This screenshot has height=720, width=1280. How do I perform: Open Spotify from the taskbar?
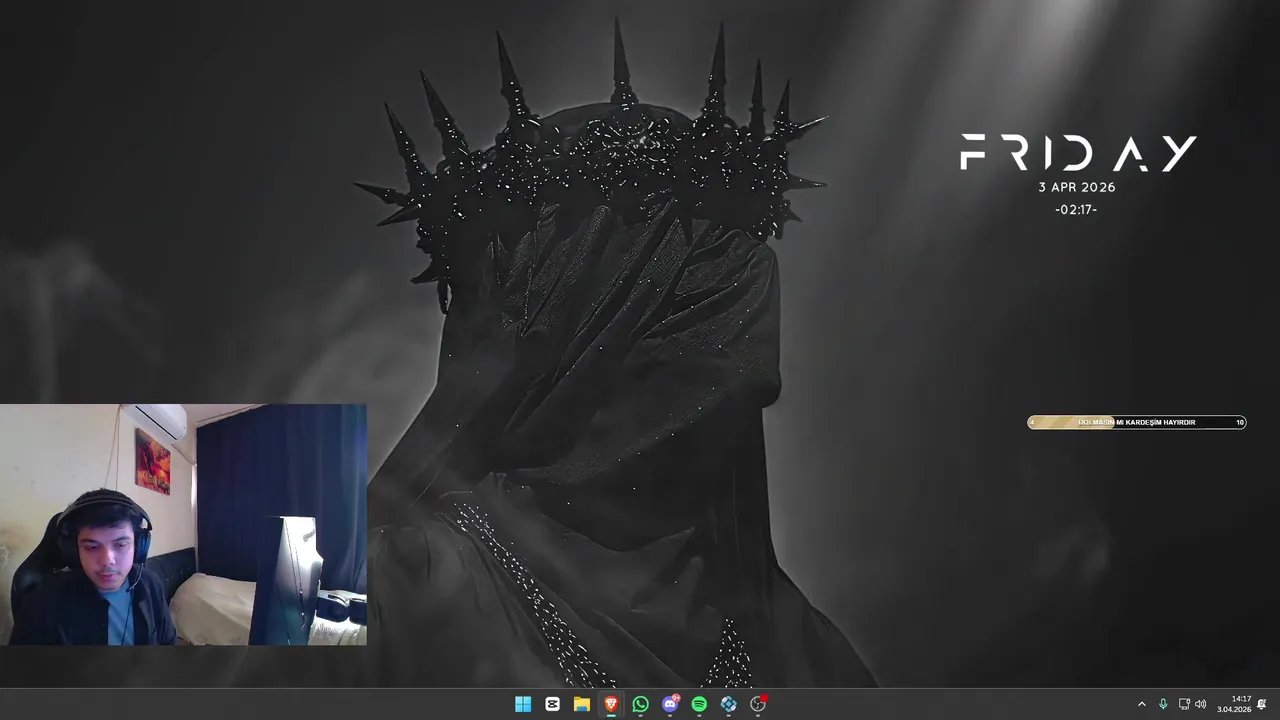[x=699, y=704]
